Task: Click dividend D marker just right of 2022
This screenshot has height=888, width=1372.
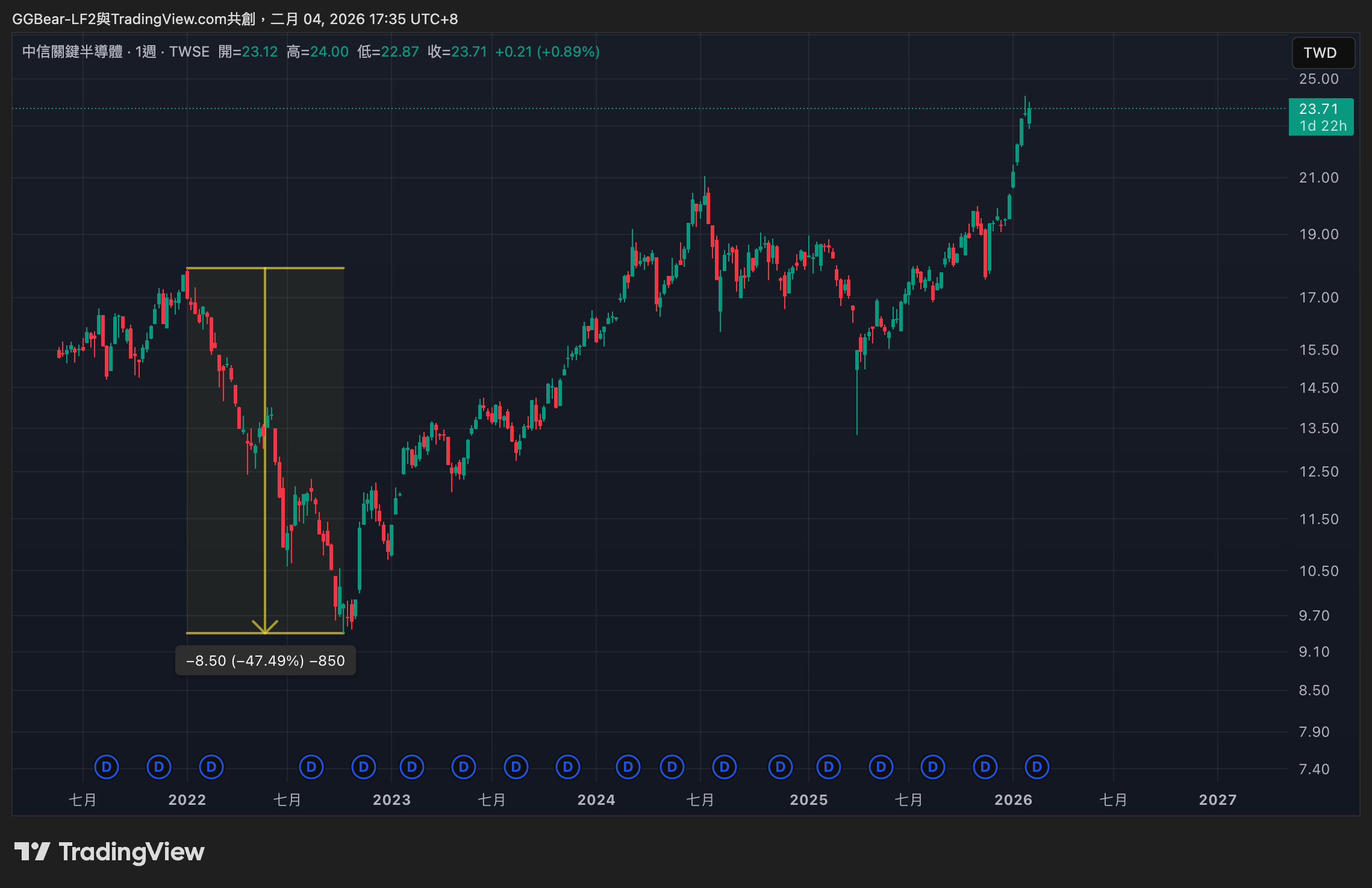Action: click(211, 767)
